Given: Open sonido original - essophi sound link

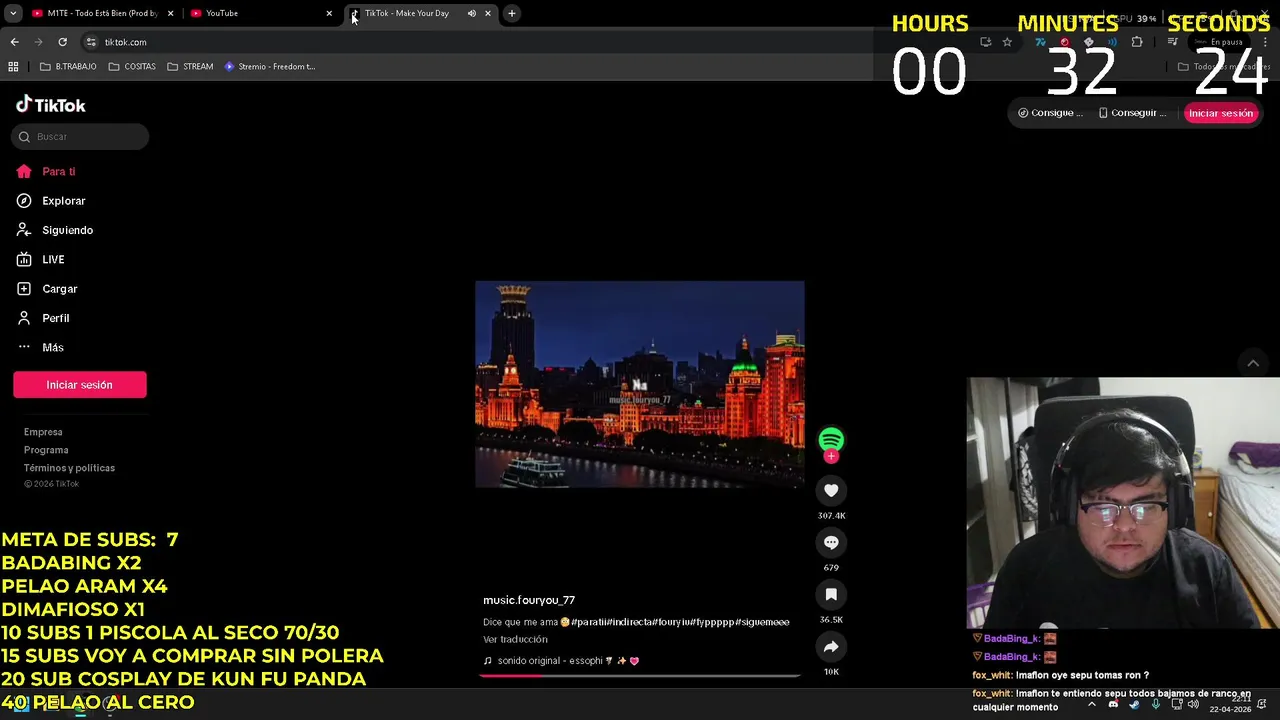Looking at the screenshot, I should pyautogui.click(x=561, y=661).
